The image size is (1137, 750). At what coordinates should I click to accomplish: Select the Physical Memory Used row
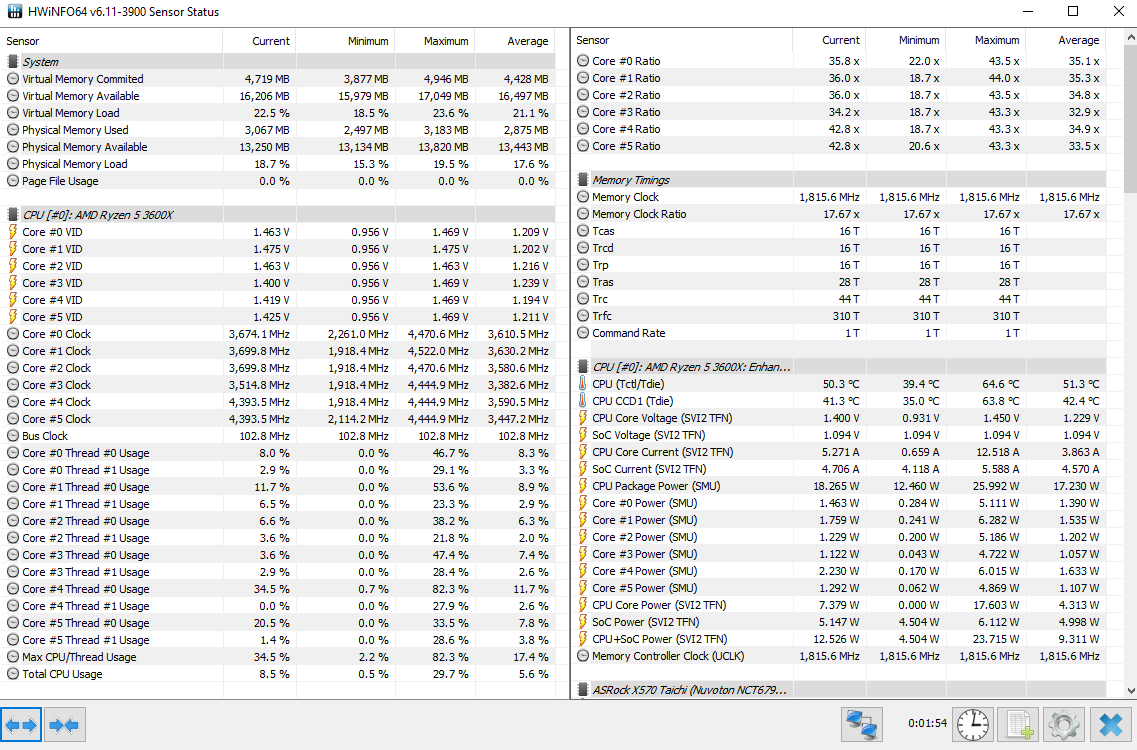(278, 130)
